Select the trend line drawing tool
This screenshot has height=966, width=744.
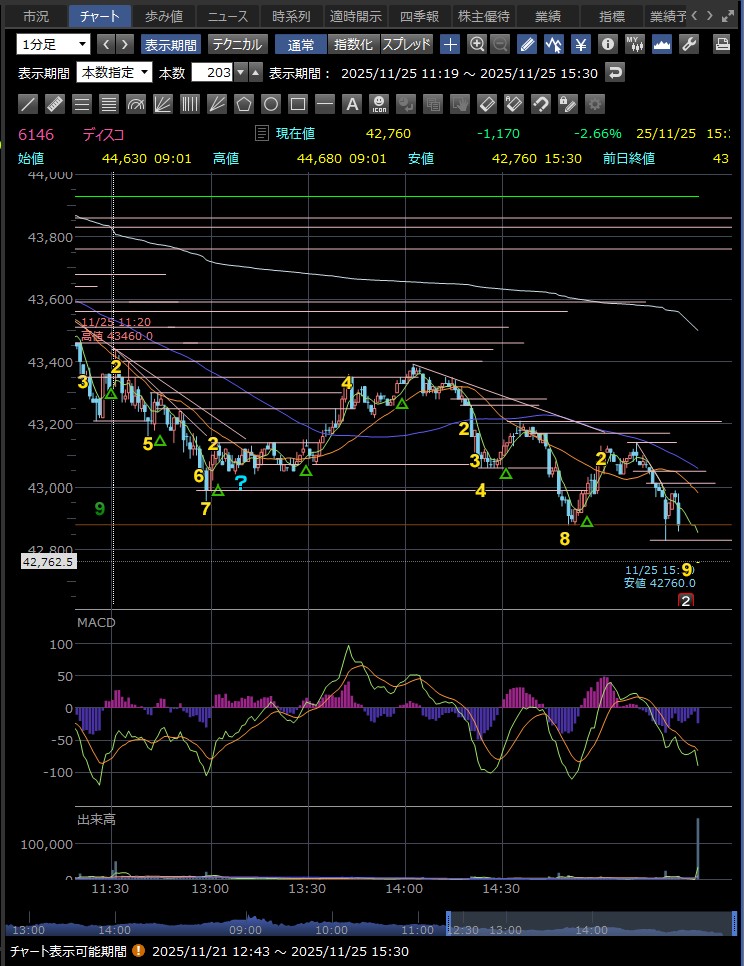[x=28, y=103]
